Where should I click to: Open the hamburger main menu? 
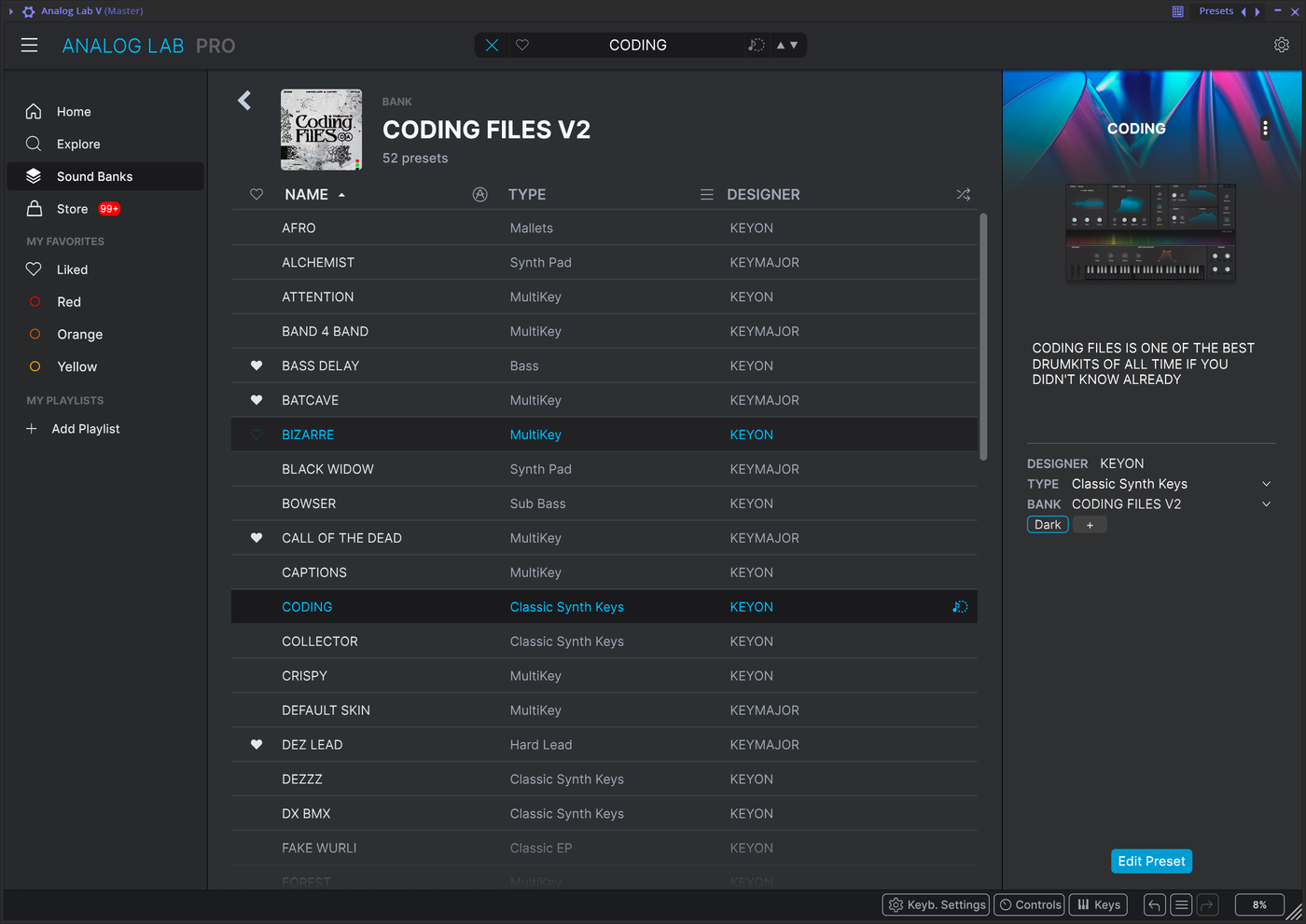(x=30, y=45)
